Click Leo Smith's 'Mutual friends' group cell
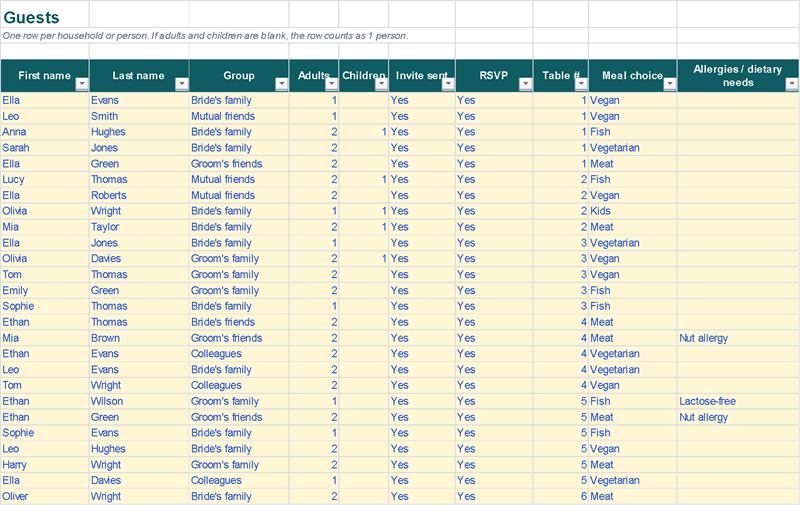 click(x=239, y=116)
